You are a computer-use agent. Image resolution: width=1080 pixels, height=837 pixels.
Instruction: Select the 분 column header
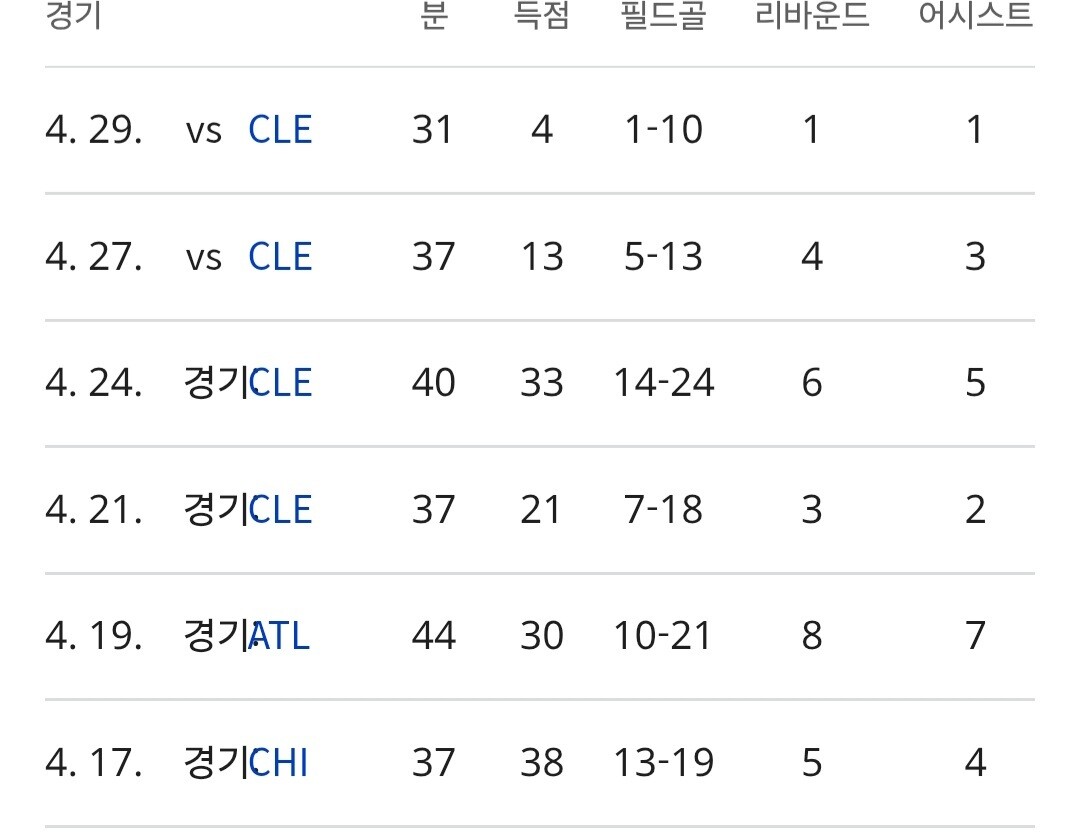(433, 16)
